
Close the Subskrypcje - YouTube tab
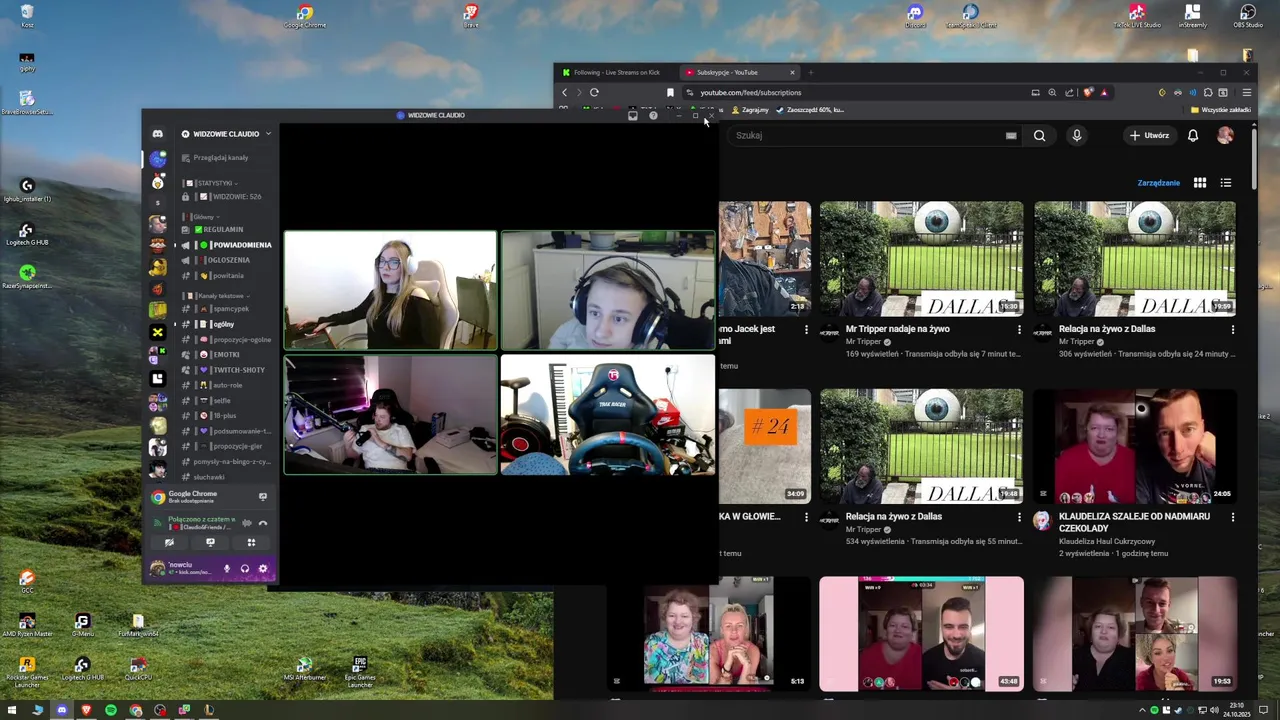792,72
